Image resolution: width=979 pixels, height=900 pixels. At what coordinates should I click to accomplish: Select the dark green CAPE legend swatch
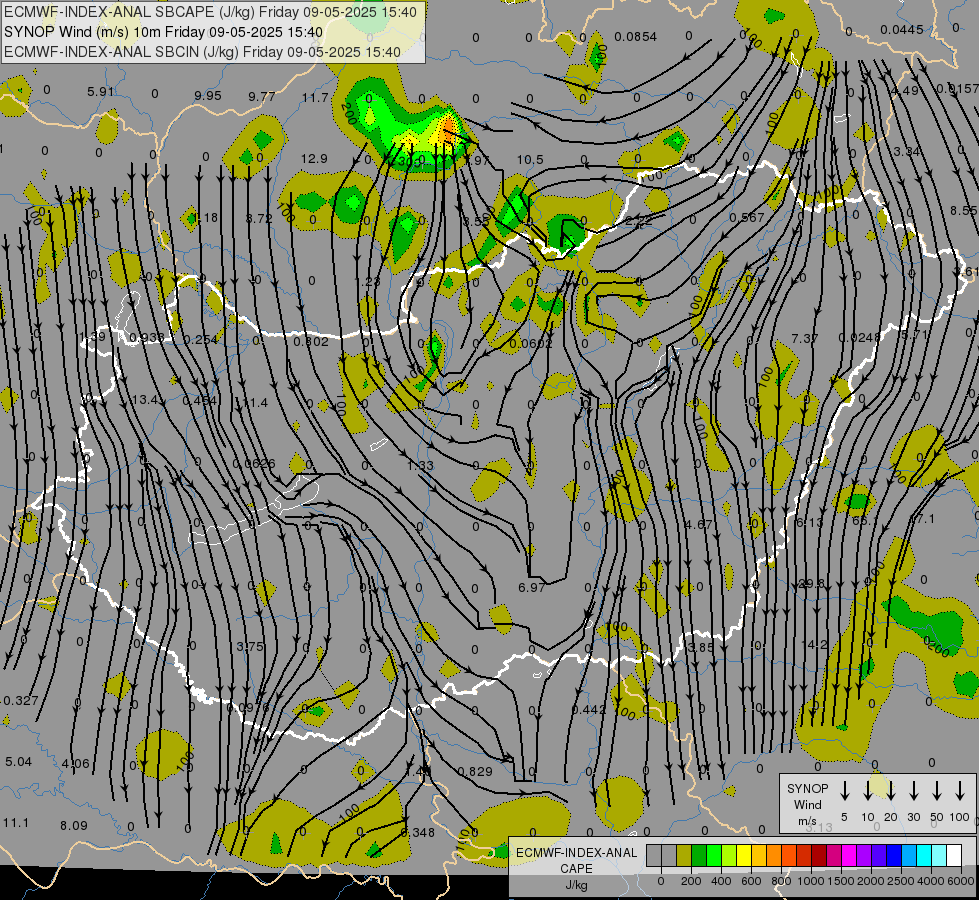click(699, 855)
